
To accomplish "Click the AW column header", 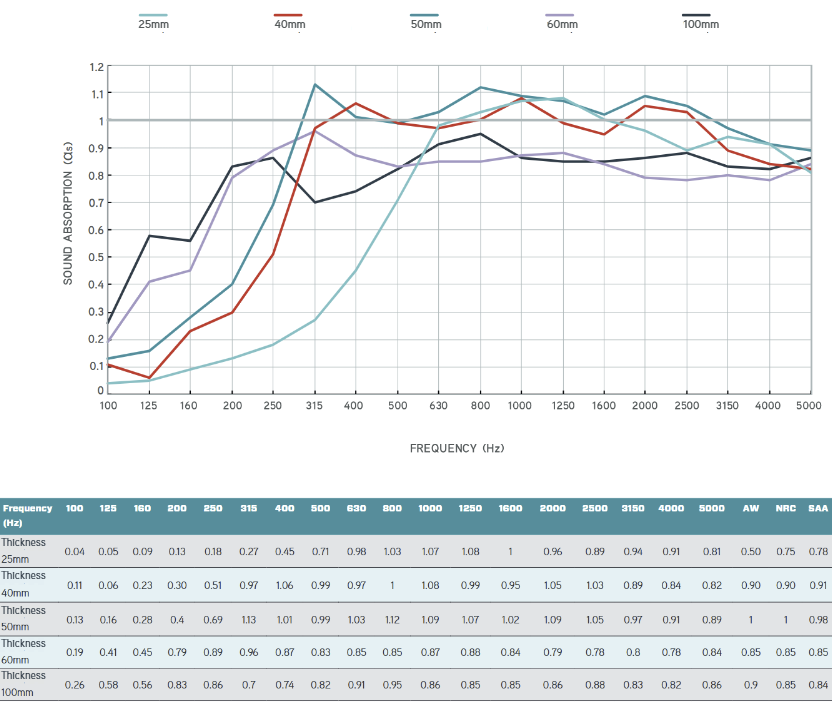I will [x=751, y=509].
